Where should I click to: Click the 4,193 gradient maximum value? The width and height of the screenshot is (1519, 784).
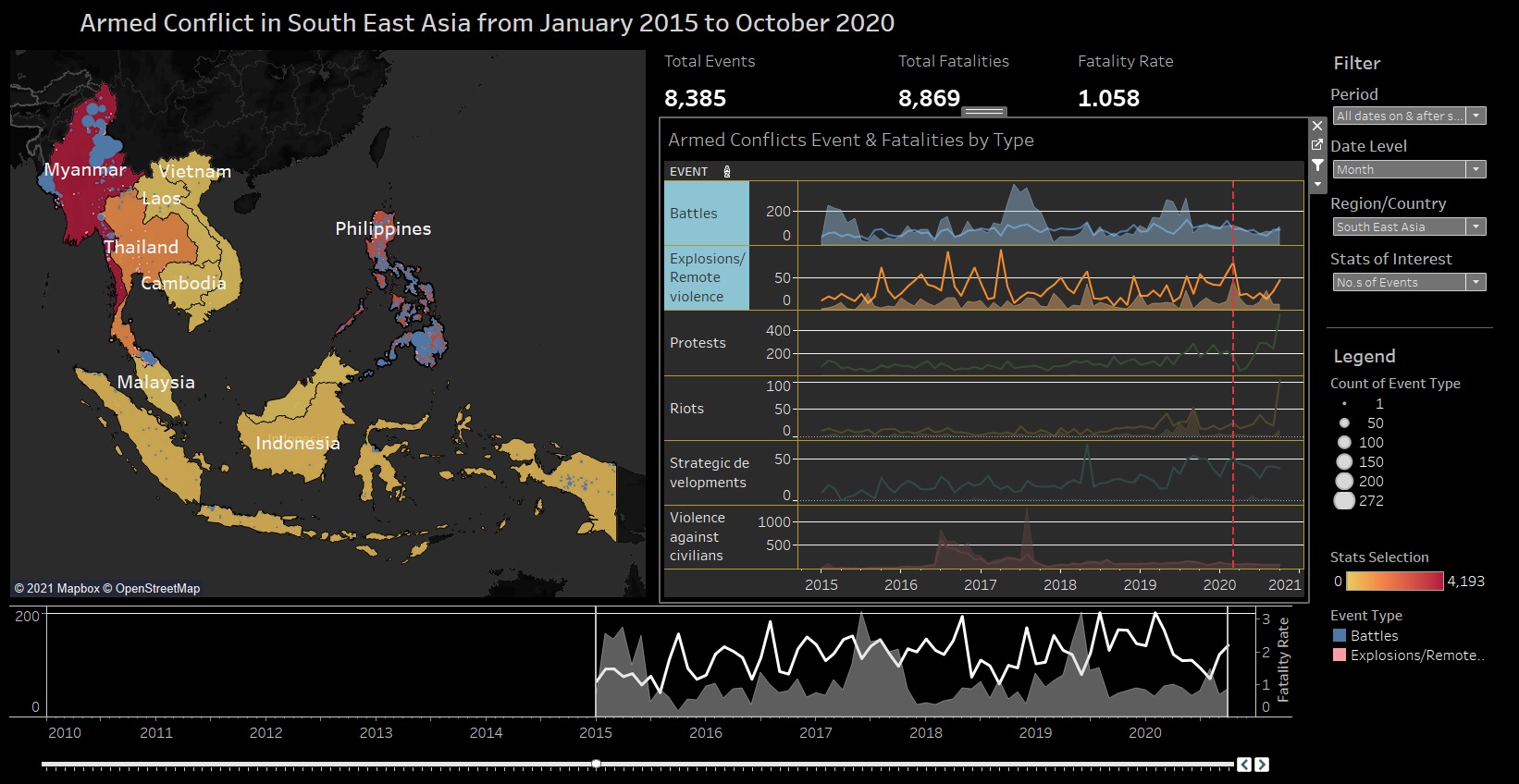[x=1465, y=582]
